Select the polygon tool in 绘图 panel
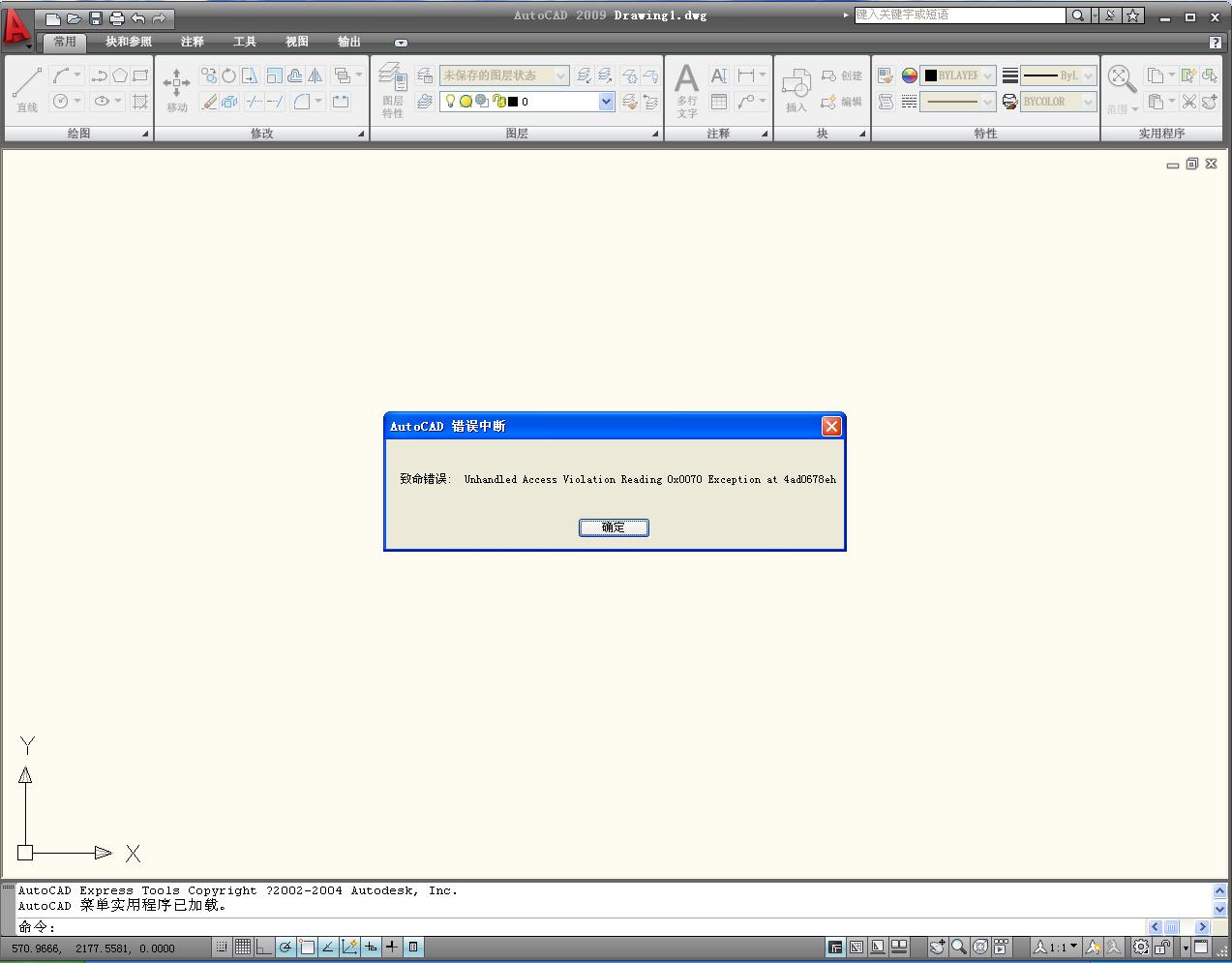Screen dimensions: 1232x963 pyautogui.click(x=120, y=75)
